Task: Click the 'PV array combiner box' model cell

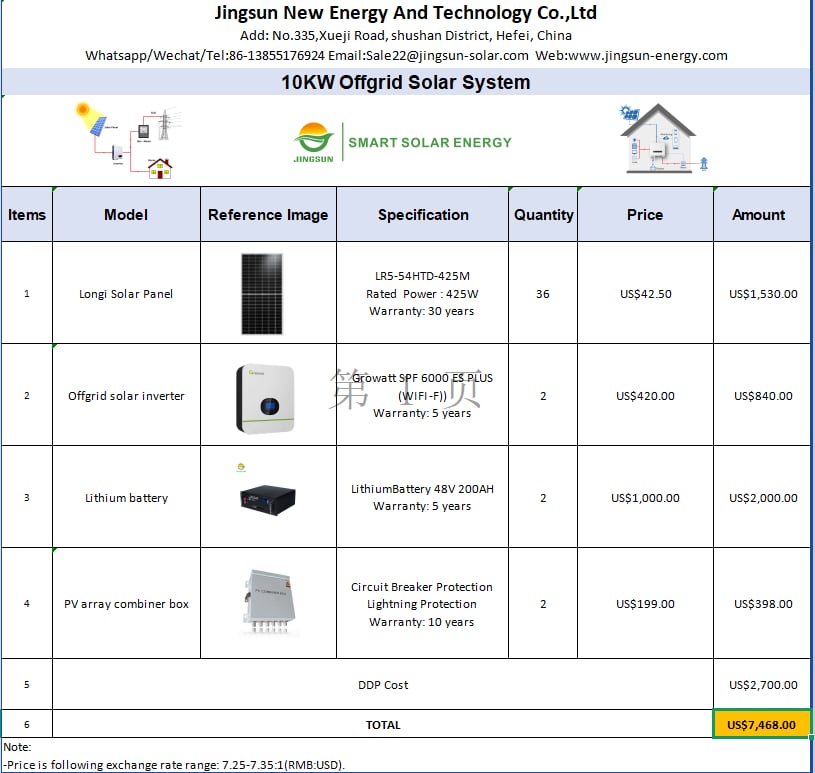Action: coord(126,603)
